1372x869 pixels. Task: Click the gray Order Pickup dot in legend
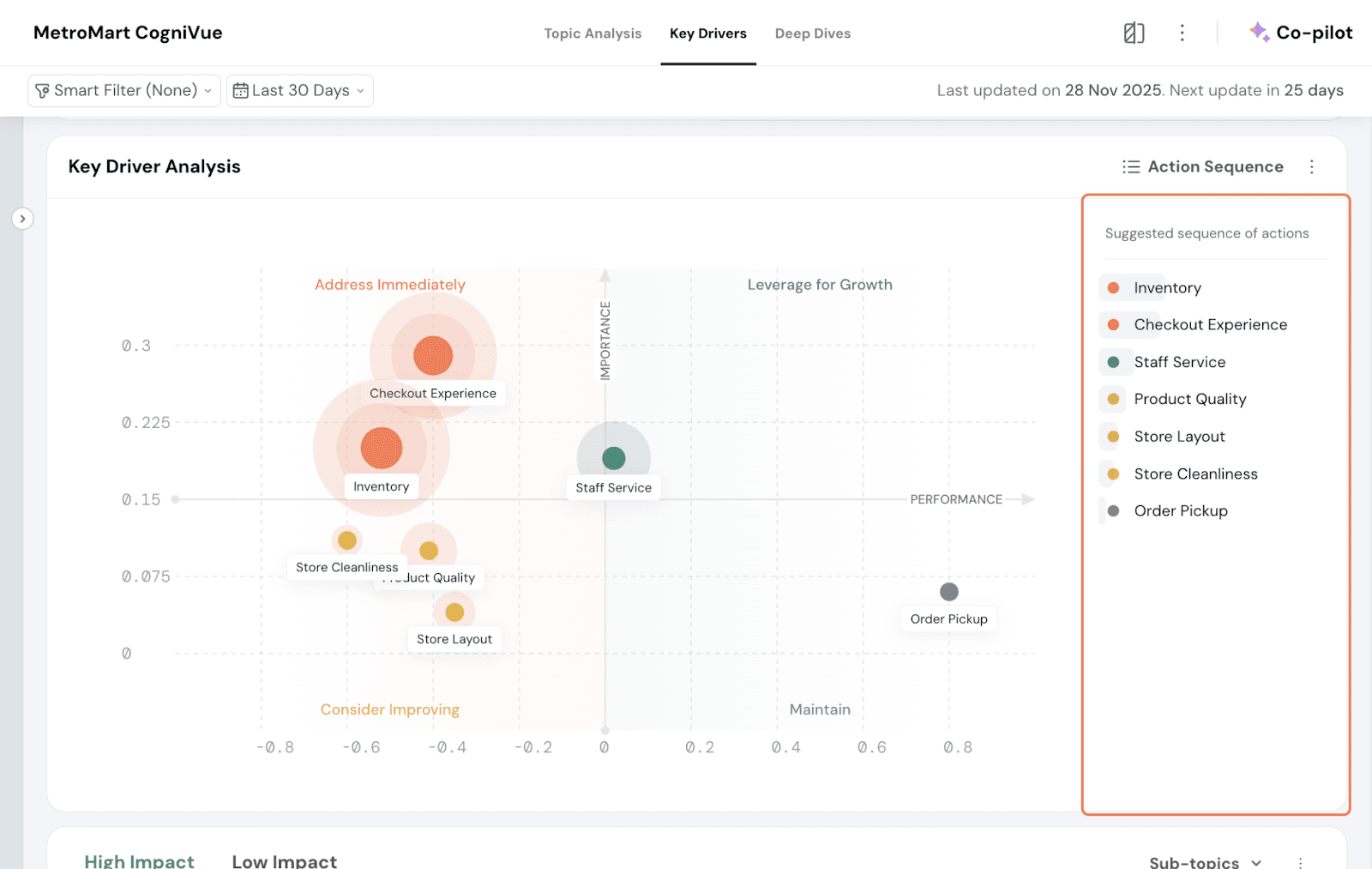click(x=1113, y=511)
